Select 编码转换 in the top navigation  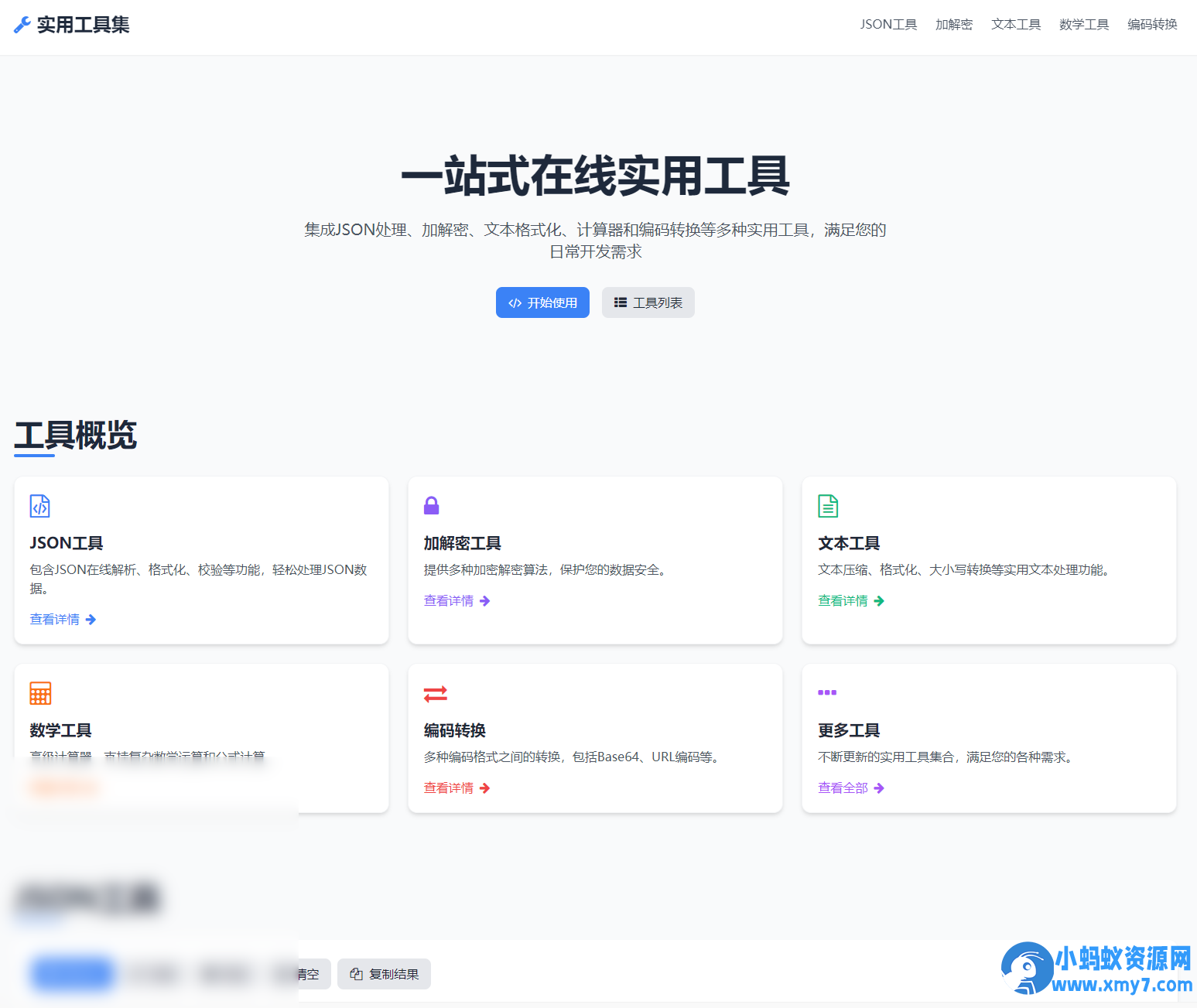pyautogui.click(x=1151, y=24)
